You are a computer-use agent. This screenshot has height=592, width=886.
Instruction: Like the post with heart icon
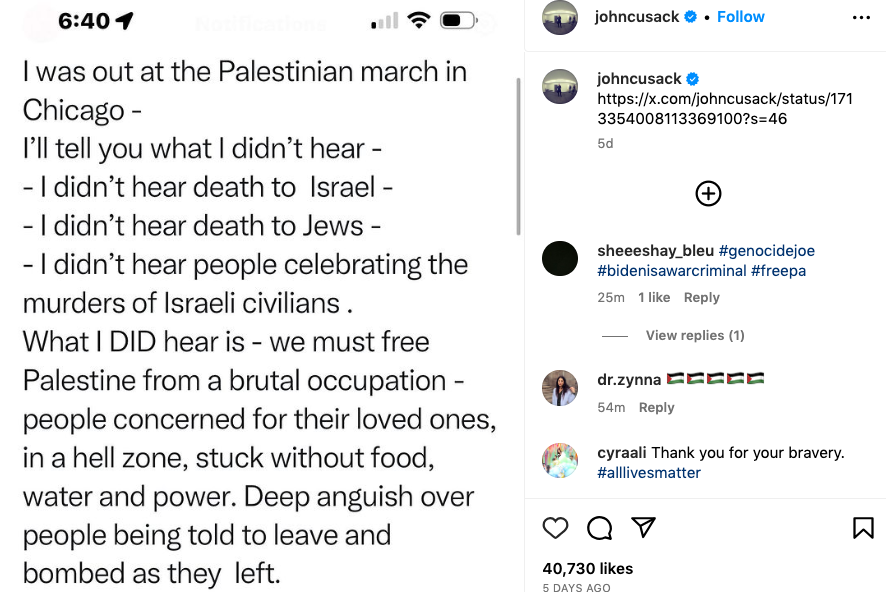[x=555, y=527]
